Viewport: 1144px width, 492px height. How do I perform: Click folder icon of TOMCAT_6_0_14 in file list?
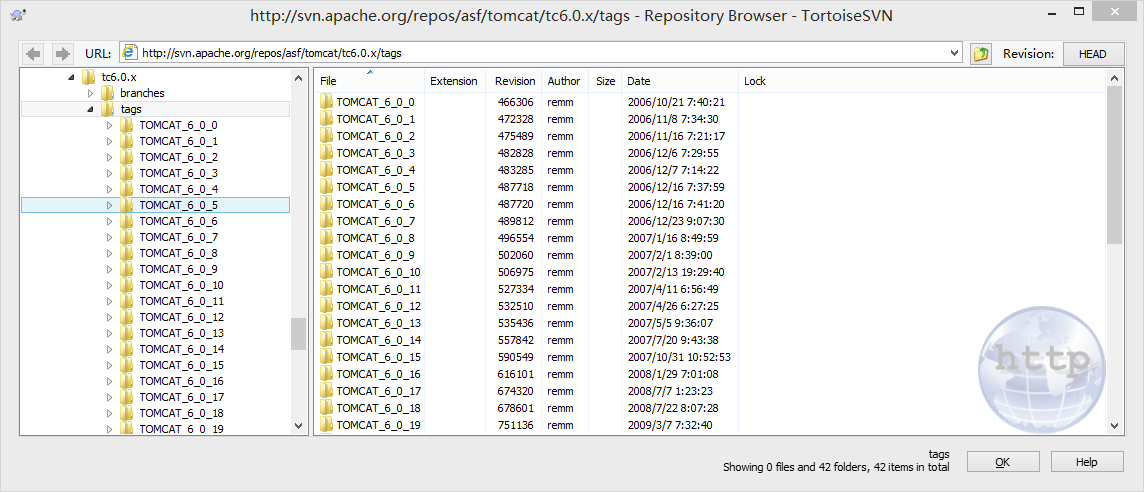point(326,340)
